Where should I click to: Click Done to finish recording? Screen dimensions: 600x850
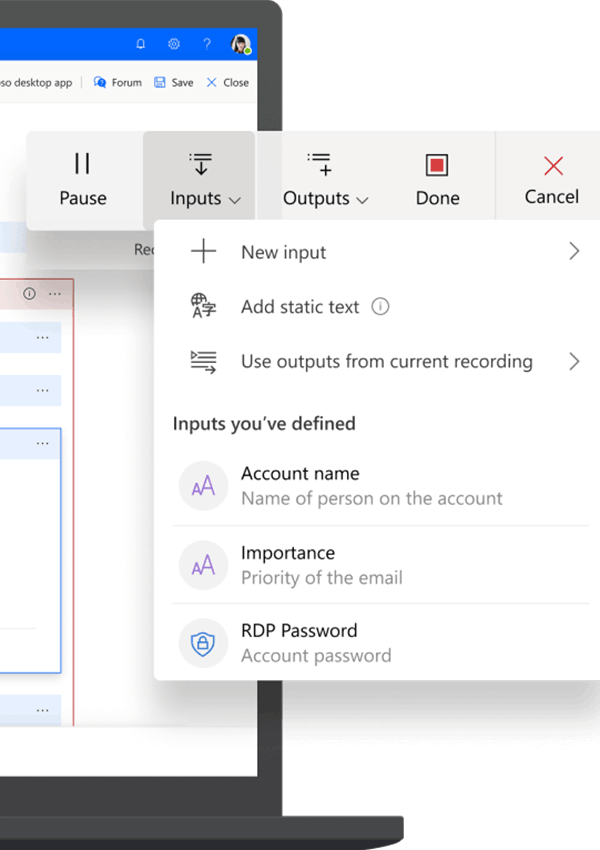(x=437, y=180)
